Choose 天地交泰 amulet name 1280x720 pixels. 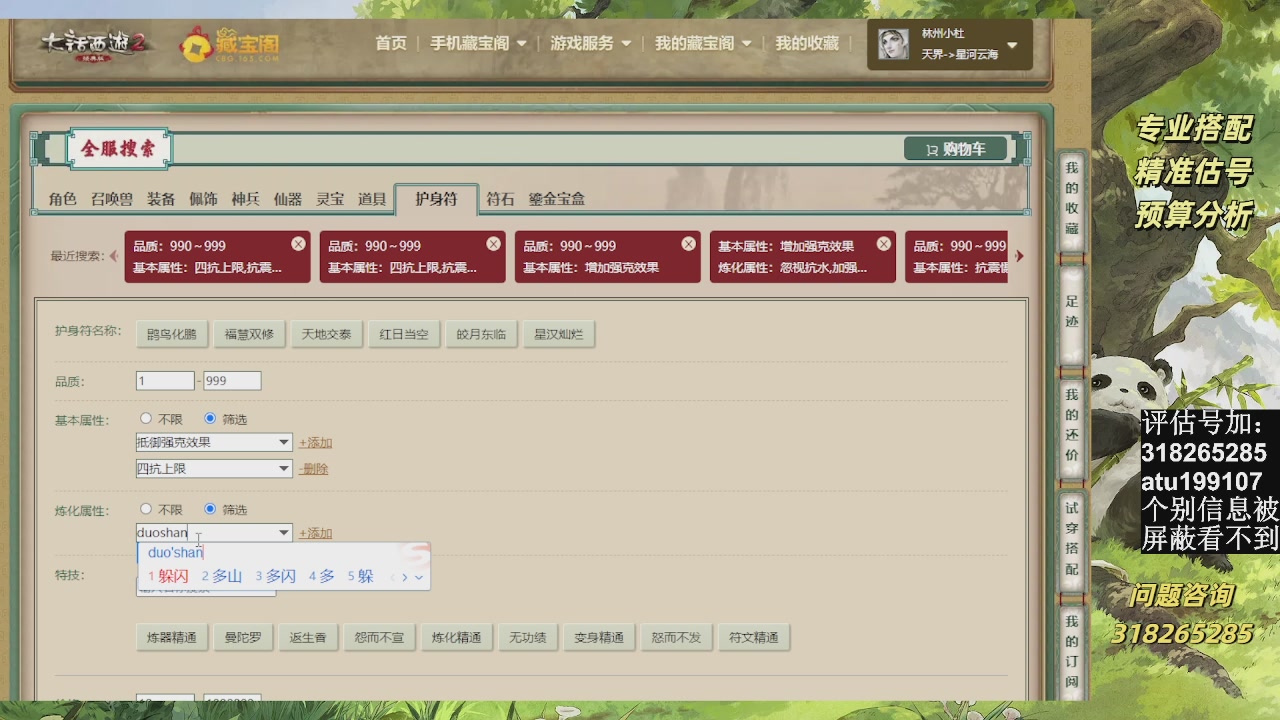point(326,334)
